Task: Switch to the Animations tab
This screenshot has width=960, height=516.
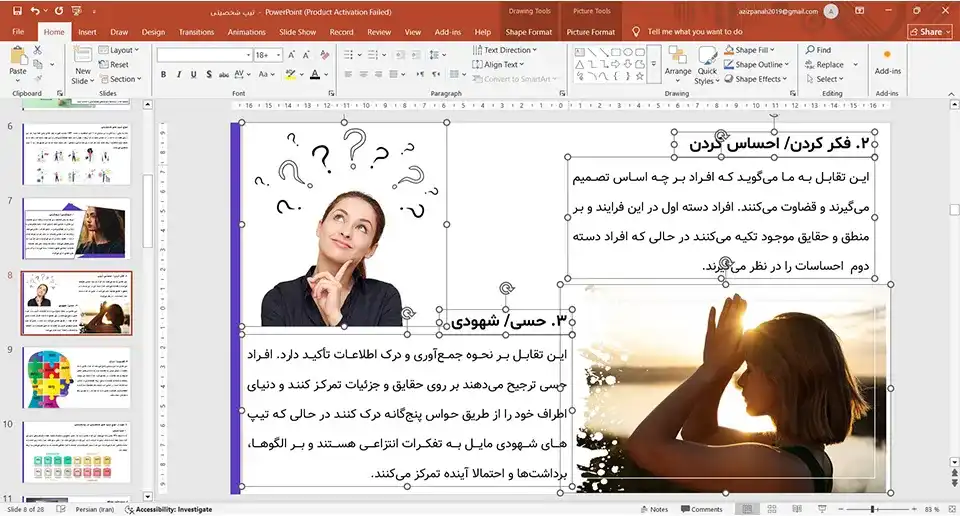Action: tap(247, 32)
